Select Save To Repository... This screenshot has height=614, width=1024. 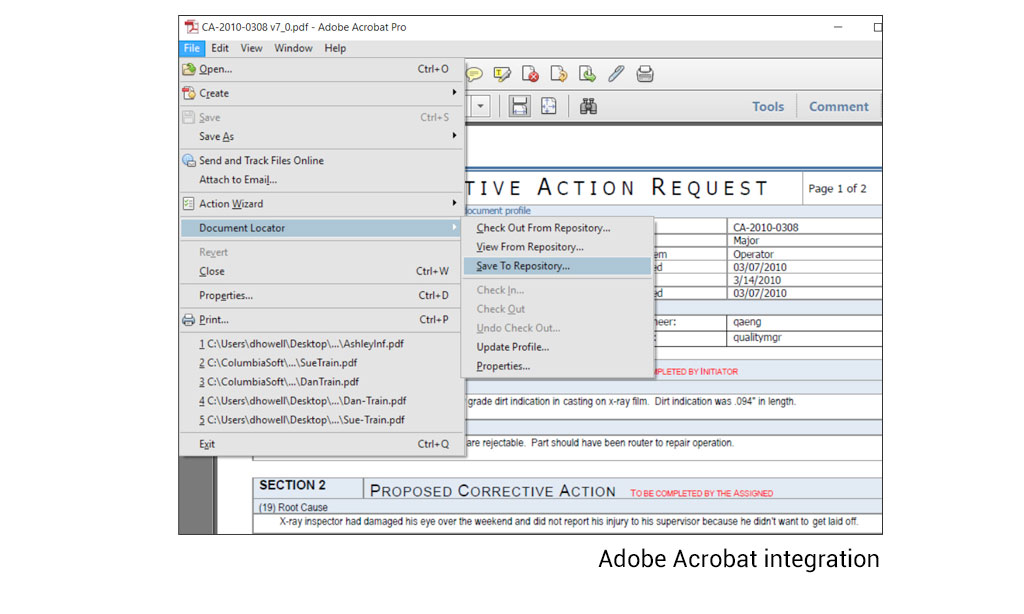pyautogui.click(x=557, y=265)
